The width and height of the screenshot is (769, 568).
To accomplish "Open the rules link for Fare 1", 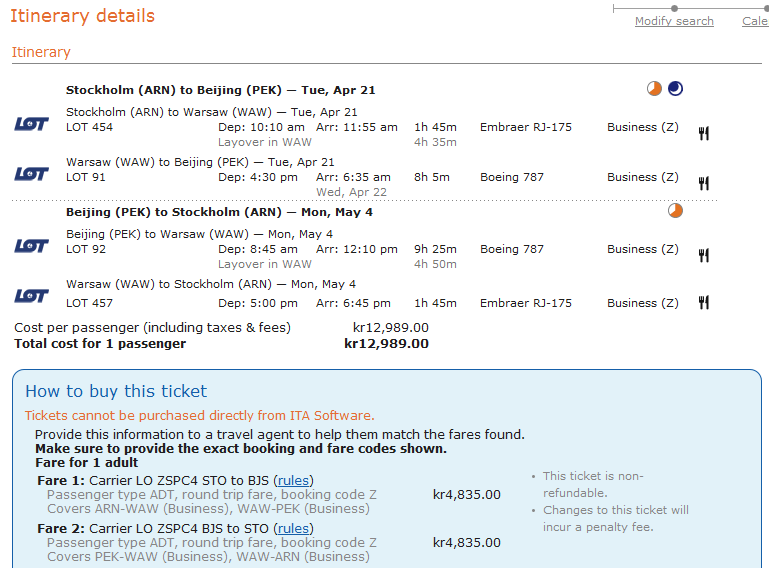I will tap(293, 480).
